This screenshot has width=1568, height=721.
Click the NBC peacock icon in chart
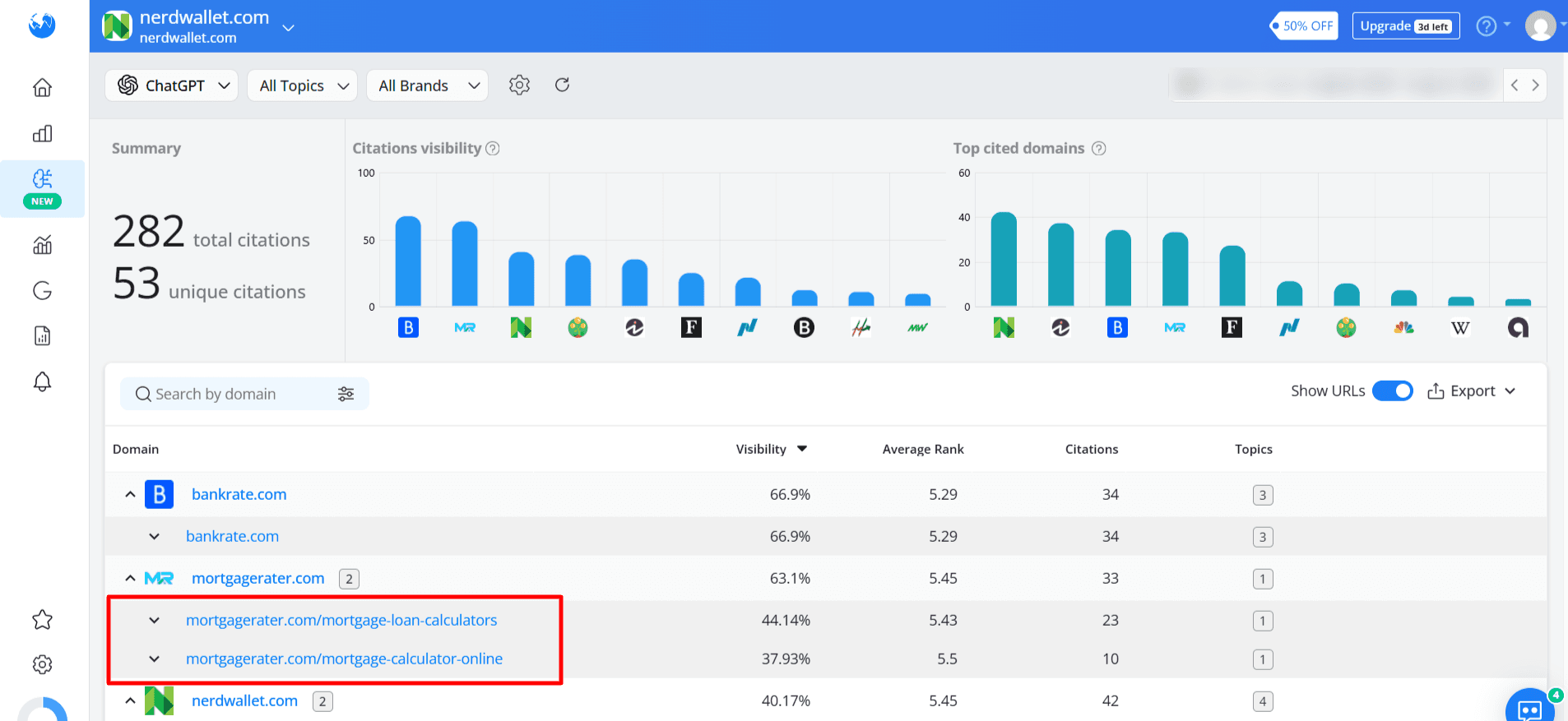(1403, 328)
